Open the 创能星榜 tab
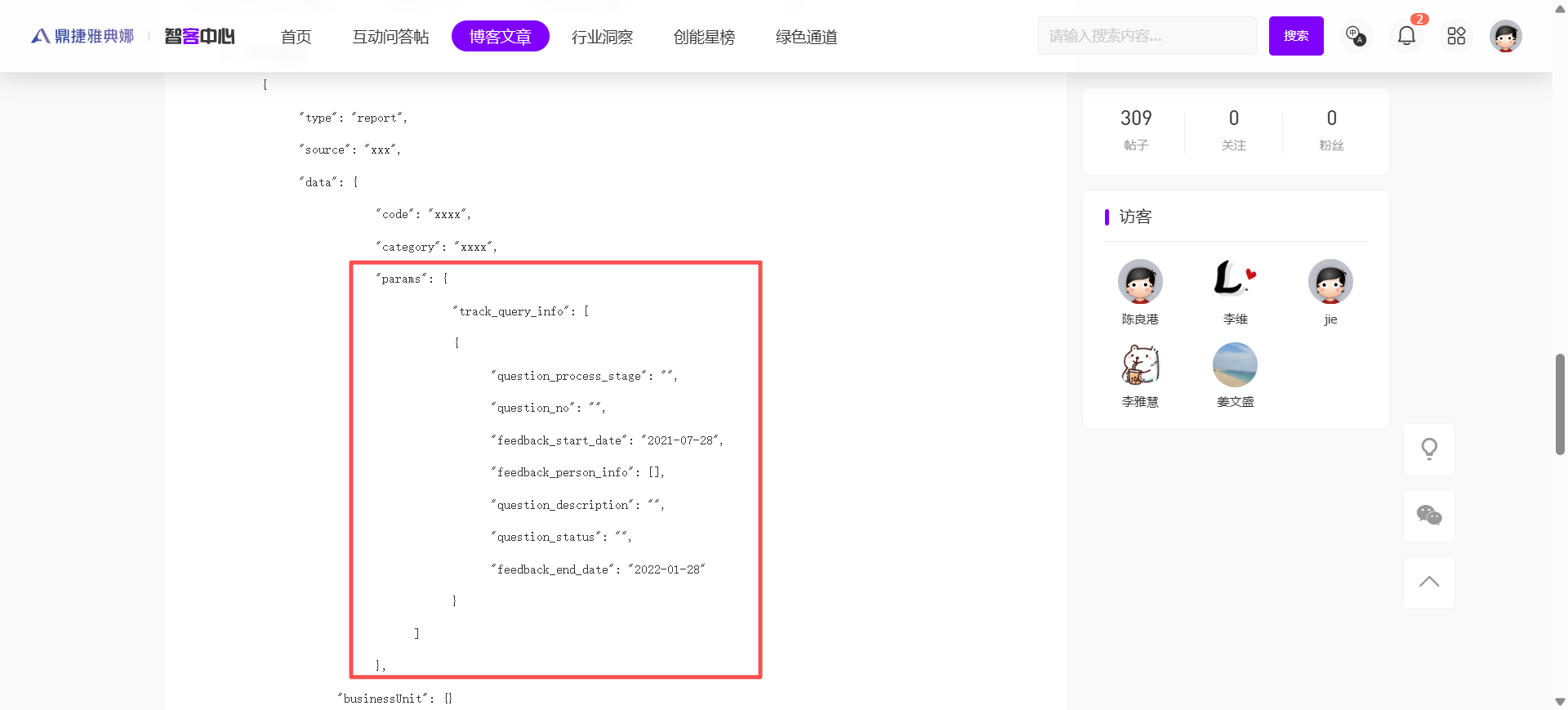The height and width of the screenshot is (710, 1568). coord(704,37)
